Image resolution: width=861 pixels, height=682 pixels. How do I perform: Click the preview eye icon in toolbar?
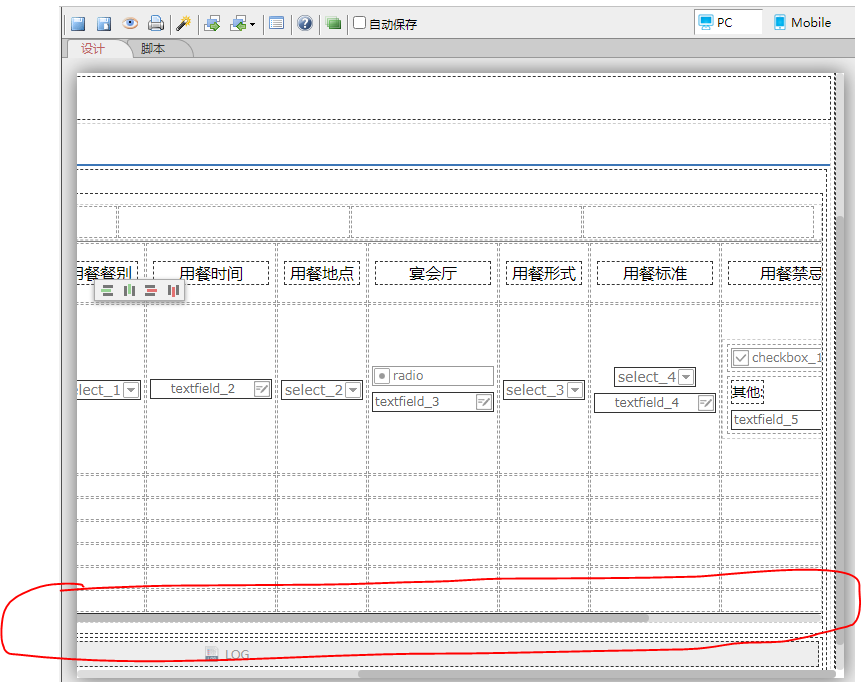(130, 23)
